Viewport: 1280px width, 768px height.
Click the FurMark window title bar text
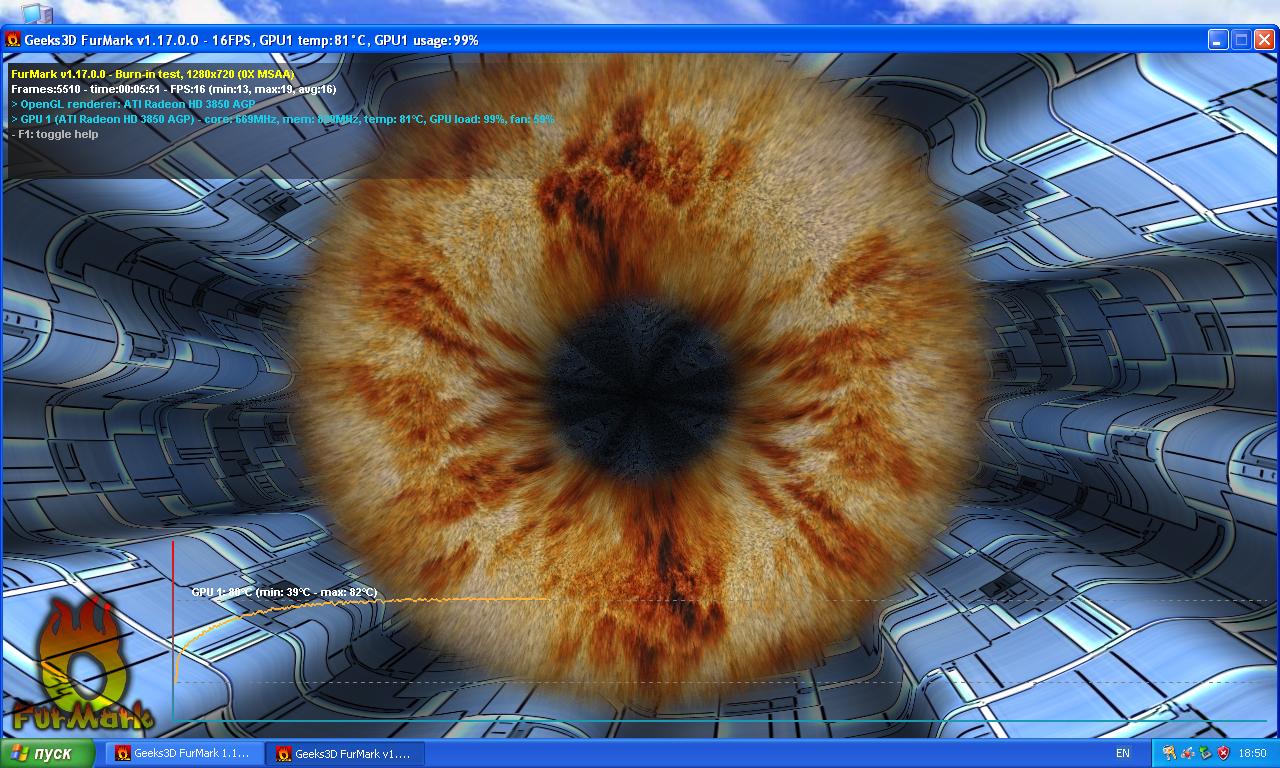pyautogui.click(x=252, y=40)
